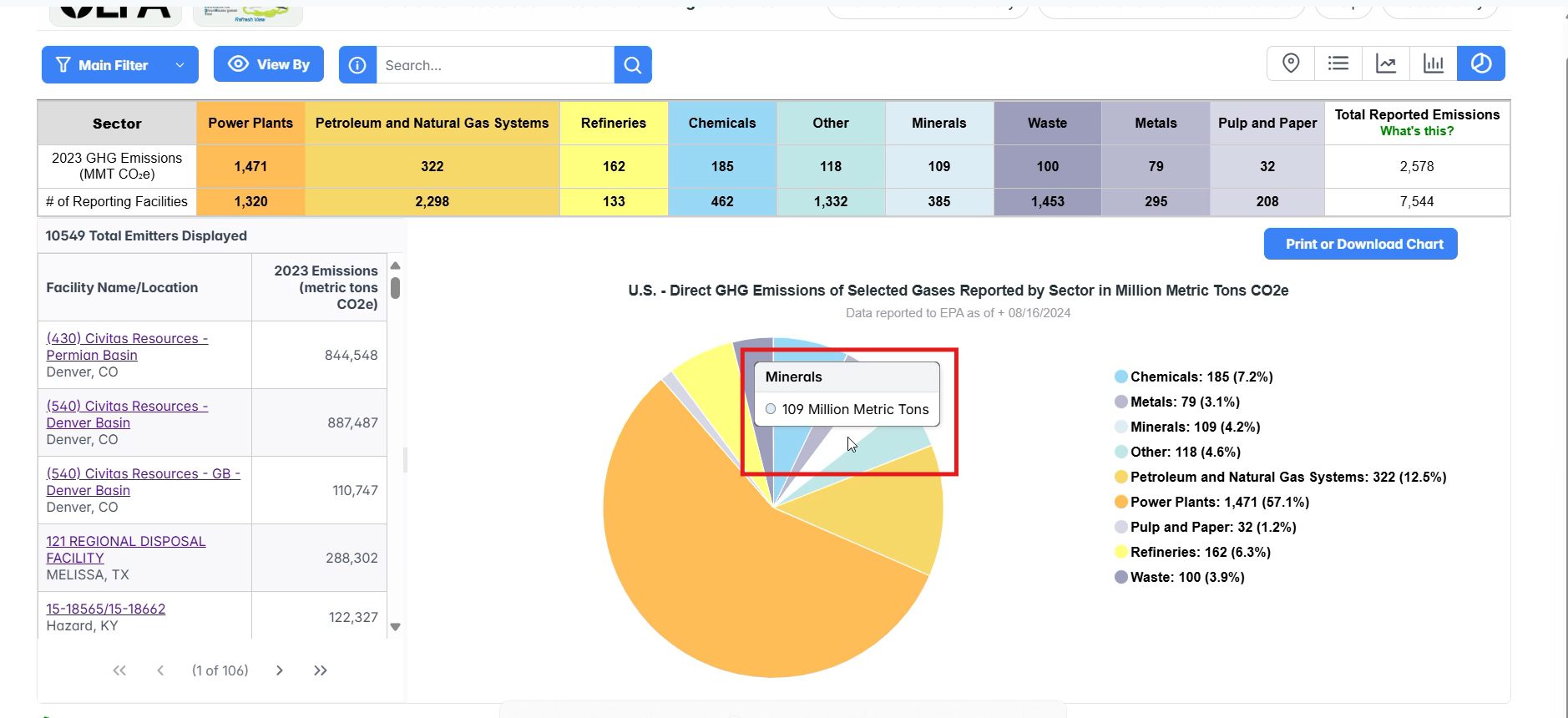Click the 2,578 total reported emissions cell
This screenshot has height=718, width=1568.
(x=1417, y=166)
